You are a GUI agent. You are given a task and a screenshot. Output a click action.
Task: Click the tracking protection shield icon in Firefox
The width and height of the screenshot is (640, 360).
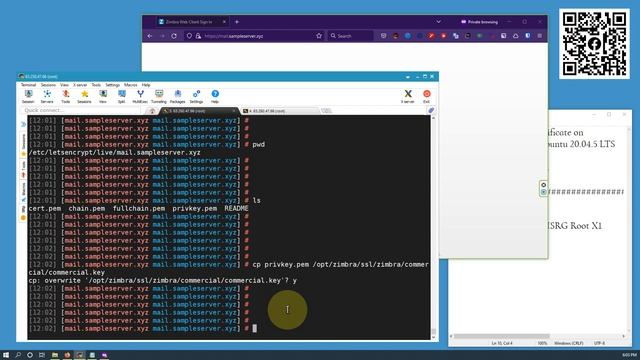pyautogui.click(x=189, y=36)
